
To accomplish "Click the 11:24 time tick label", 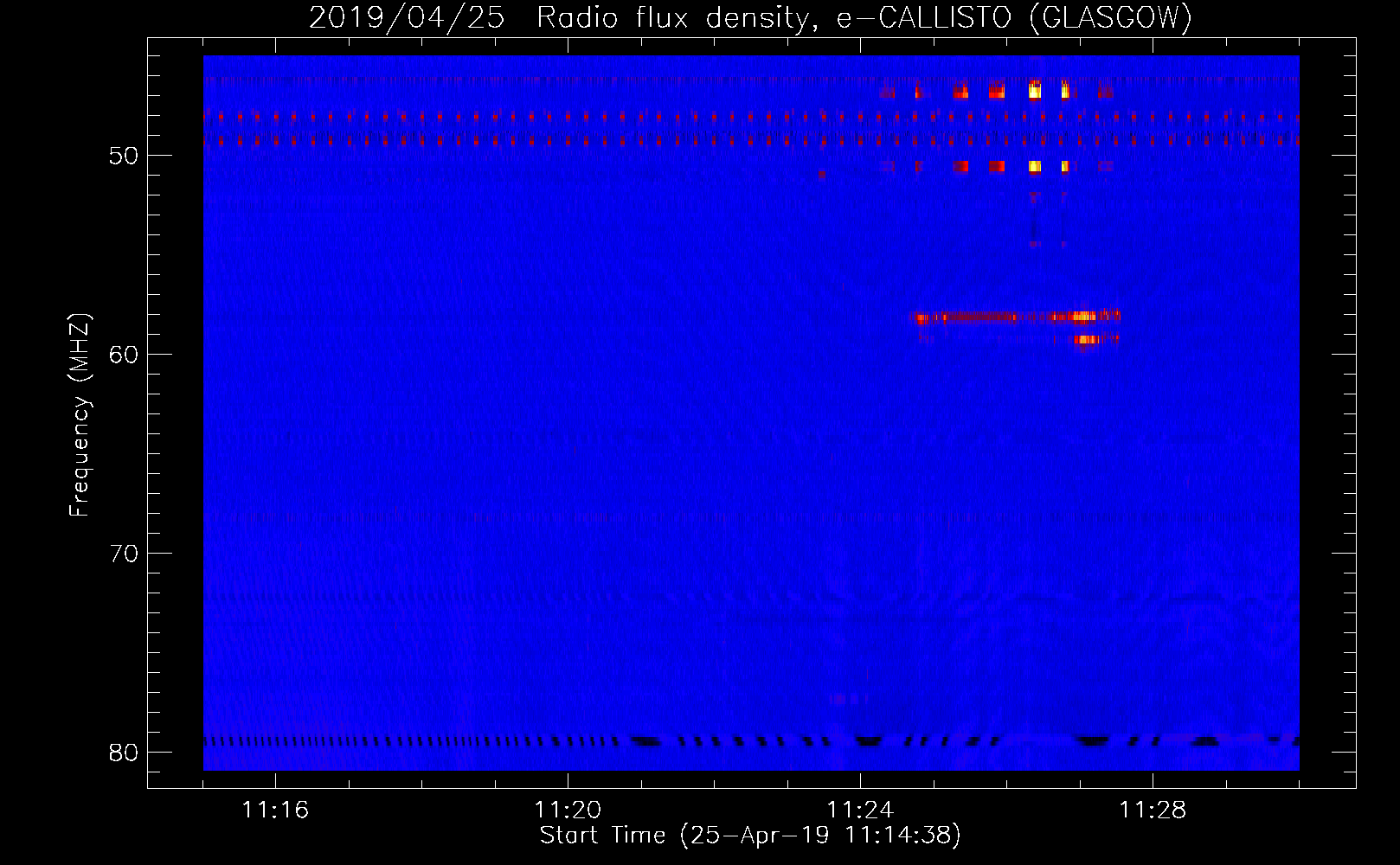I will point(860,810).
